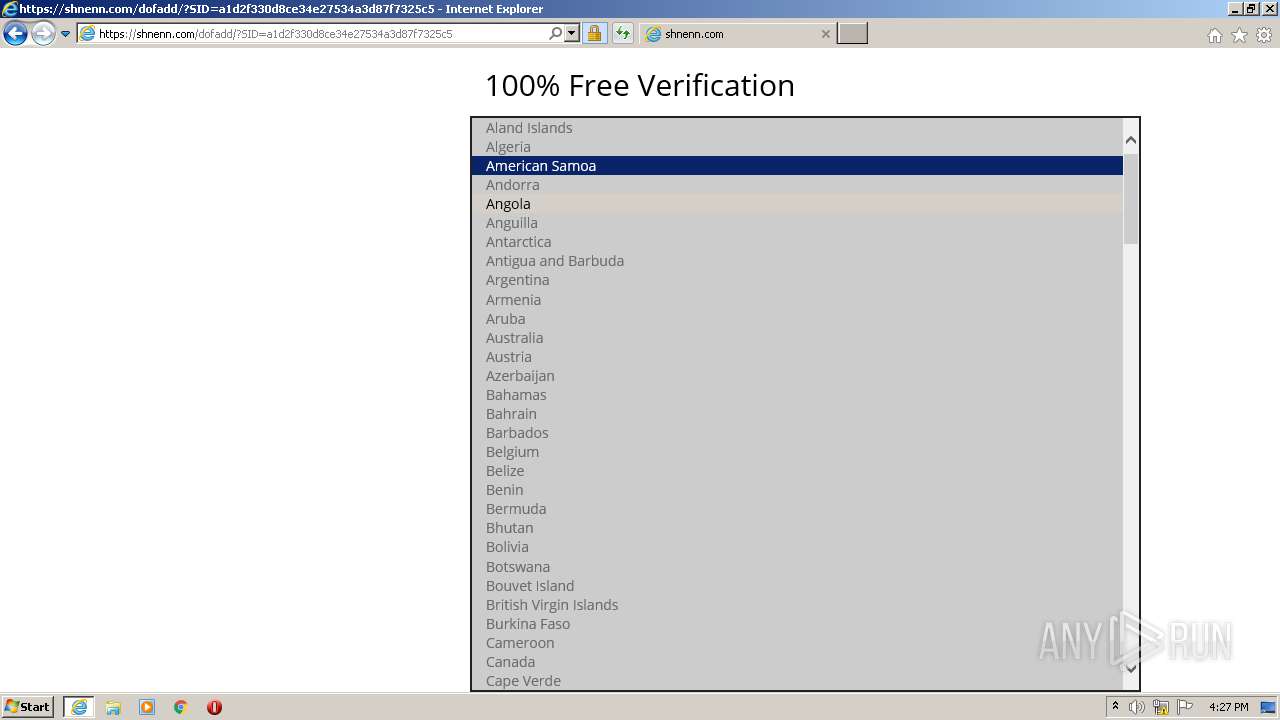Select Barbados in the list
The width and height of the screenshot is (1280, 720).
(x=797, y=433)
